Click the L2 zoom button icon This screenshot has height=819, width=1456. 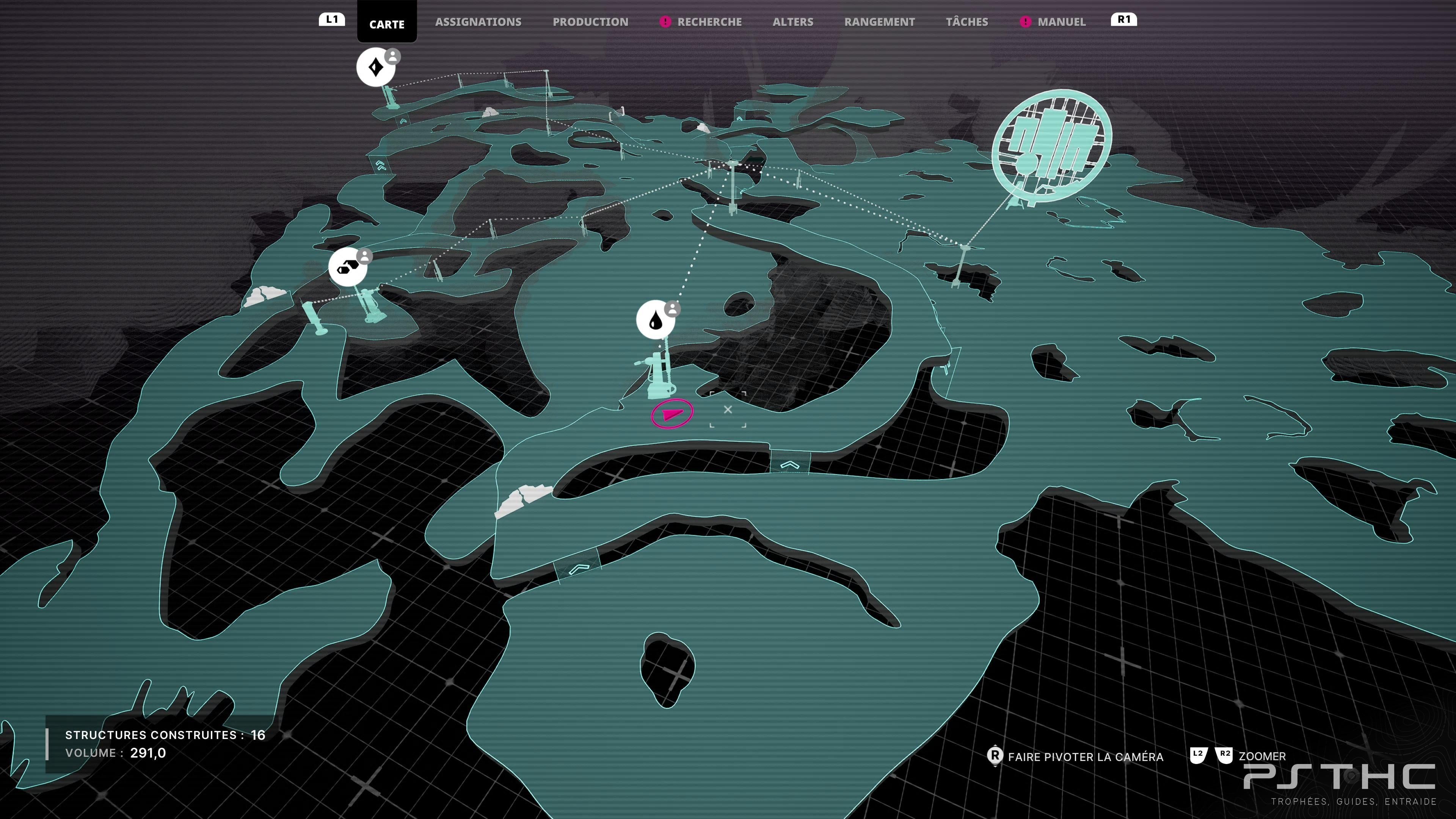click(1198, 755)
